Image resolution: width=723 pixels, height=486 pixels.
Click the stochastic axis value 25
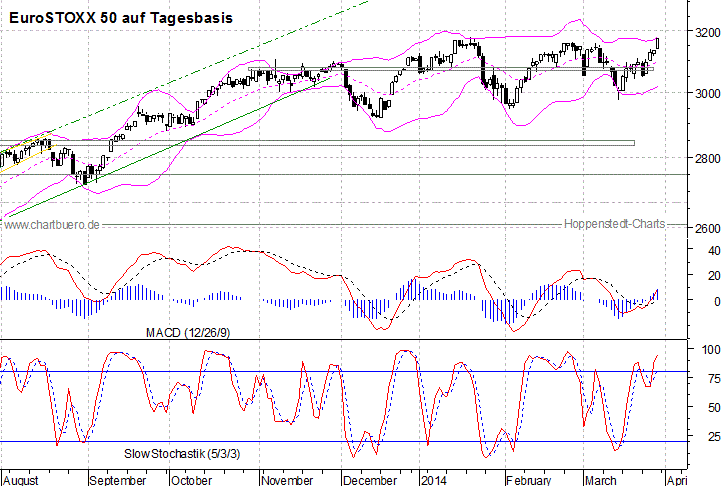tap(714, 436)
